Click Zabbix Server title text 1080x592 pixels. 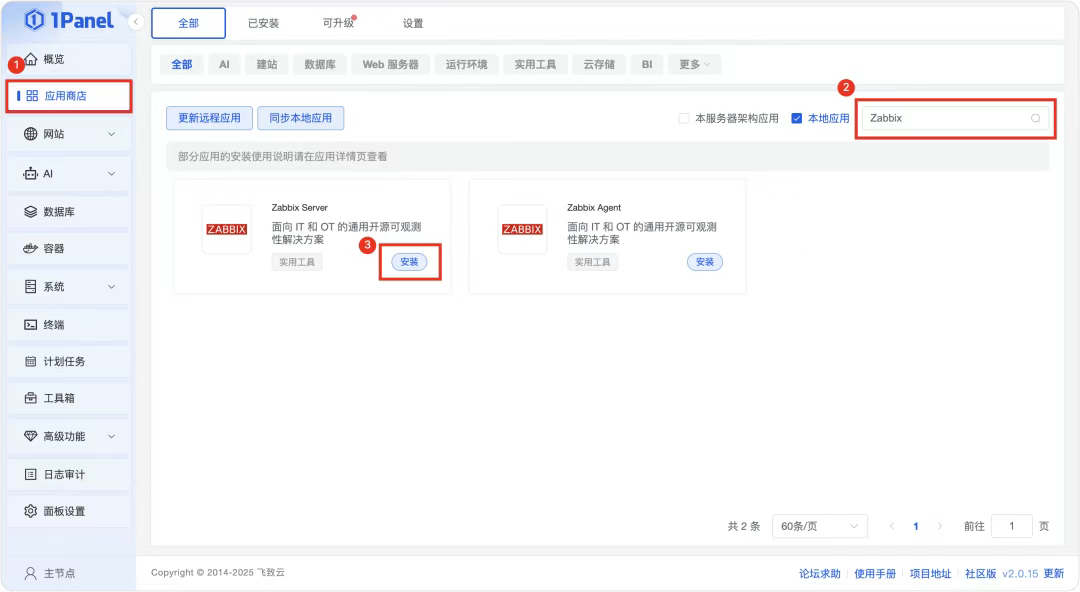point(300,207)
